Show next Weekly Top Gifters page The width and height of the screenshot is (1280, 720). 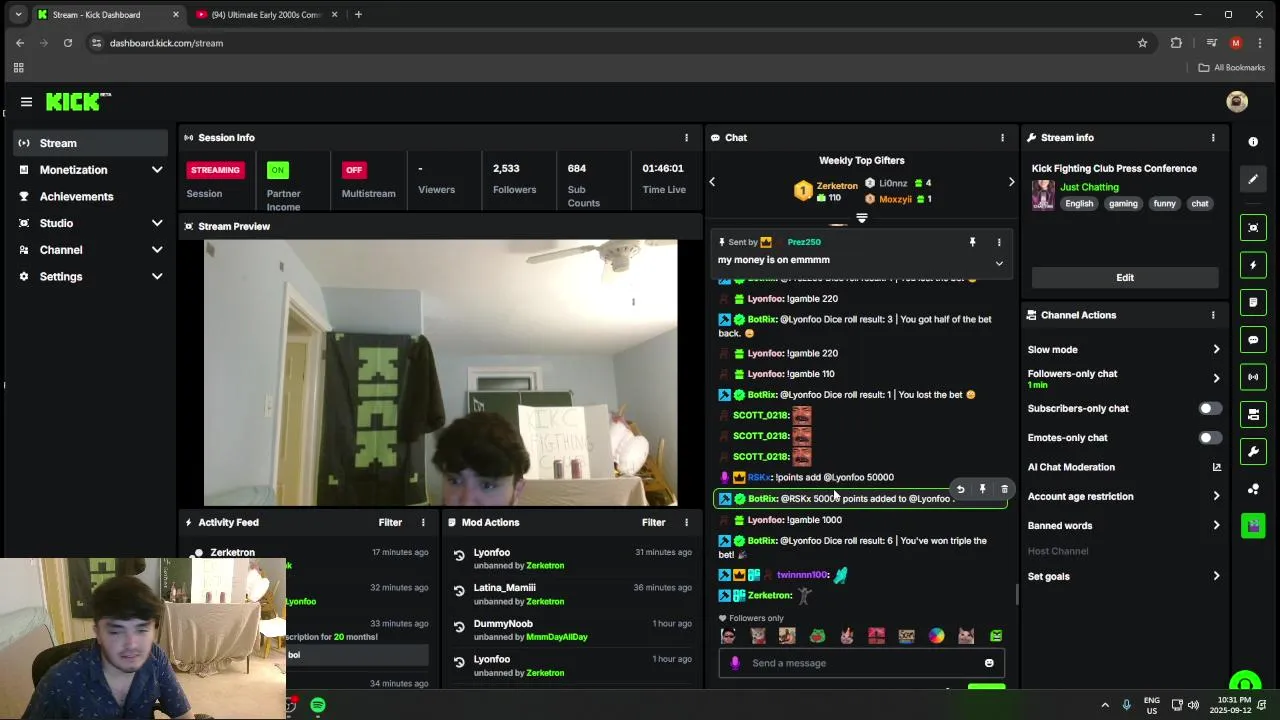click(x=1011, y=182)
